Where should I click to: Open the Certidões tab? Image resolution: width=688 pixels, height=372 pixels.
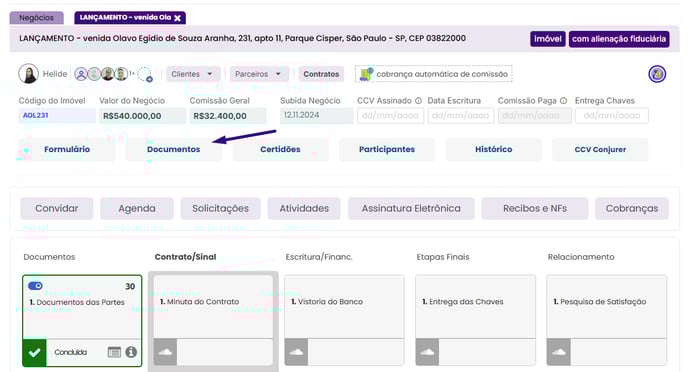coord(280,150)
